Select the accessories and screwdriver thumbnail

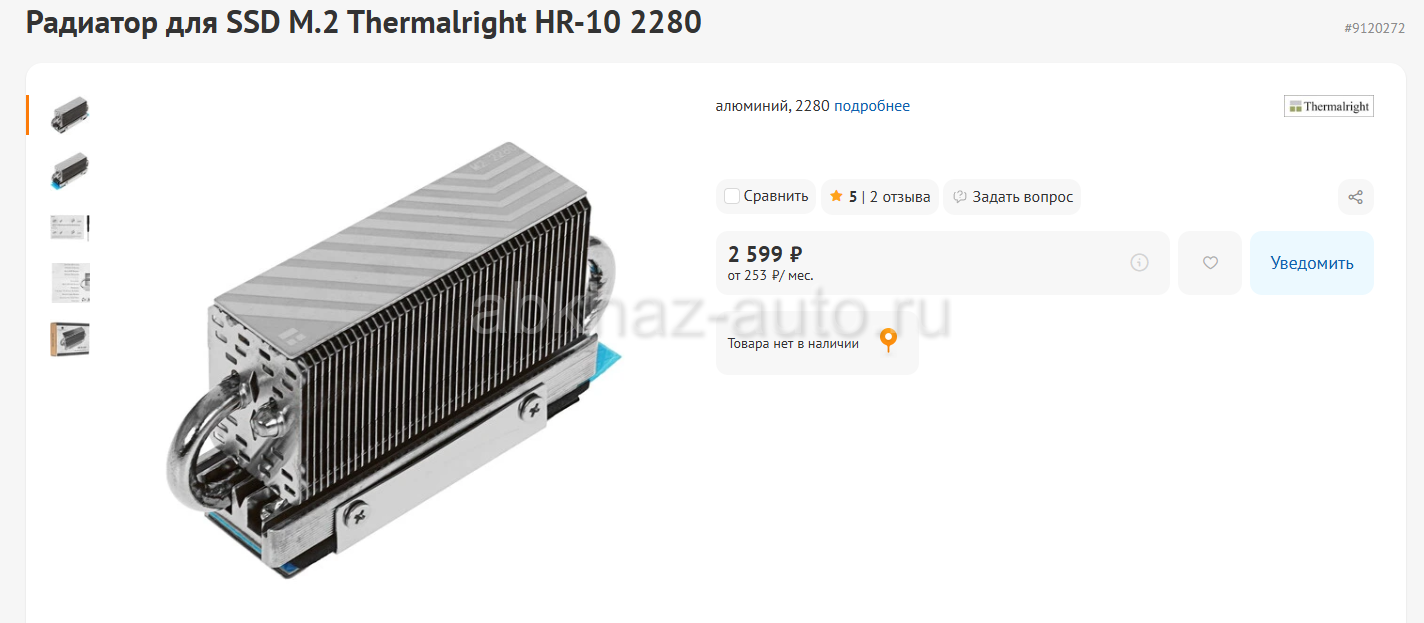pyautogui.click(x=70, y=227)
